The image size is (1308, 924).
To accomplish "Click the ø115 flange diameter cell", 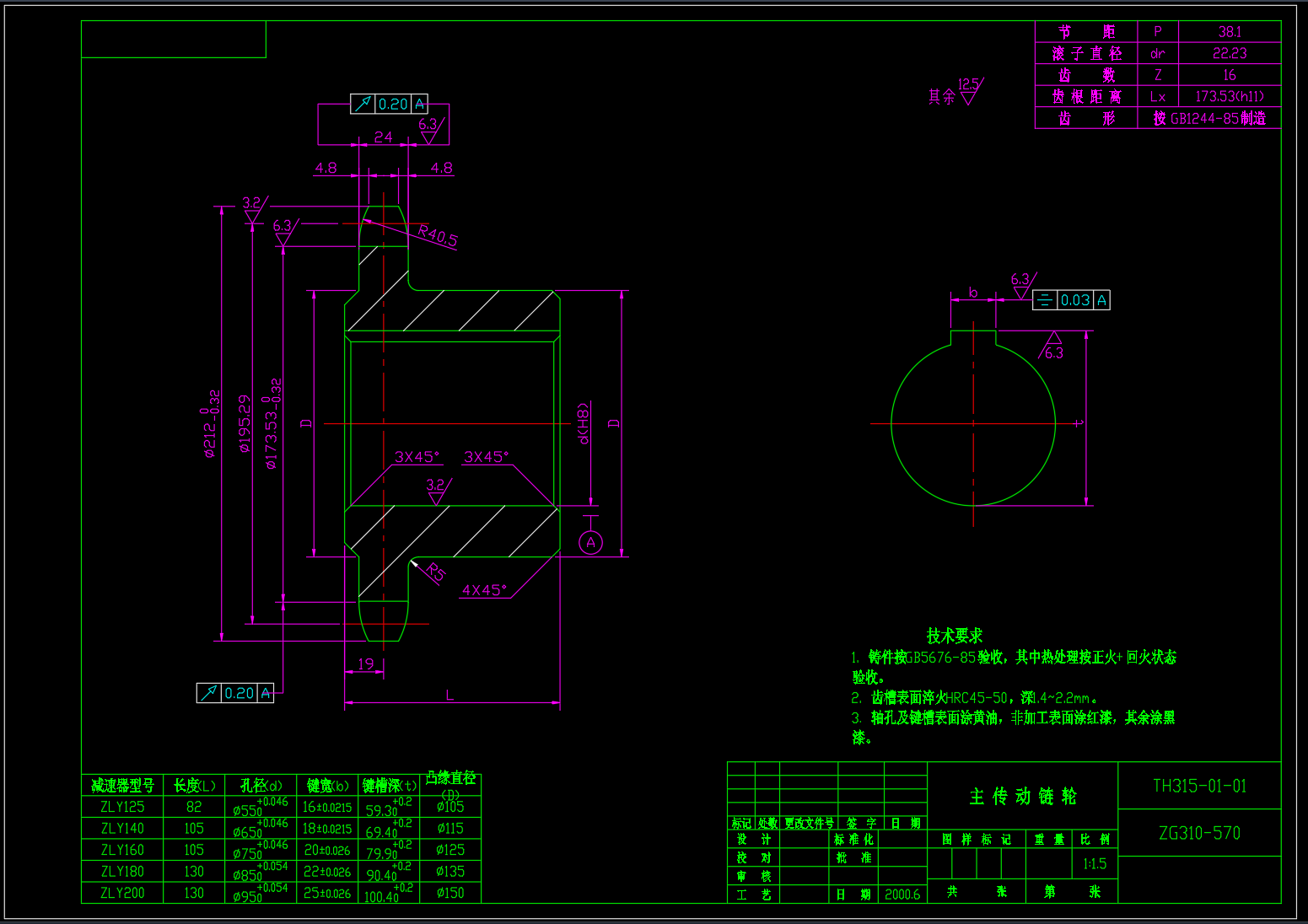I will [450, 829].
